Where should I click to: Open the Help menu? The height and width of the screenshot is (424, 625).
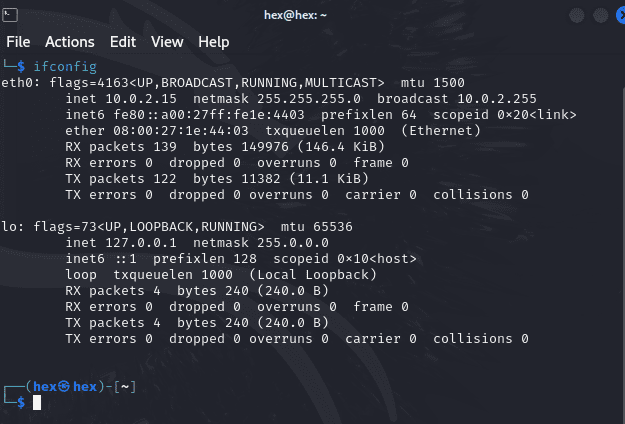tap(214, 42)
